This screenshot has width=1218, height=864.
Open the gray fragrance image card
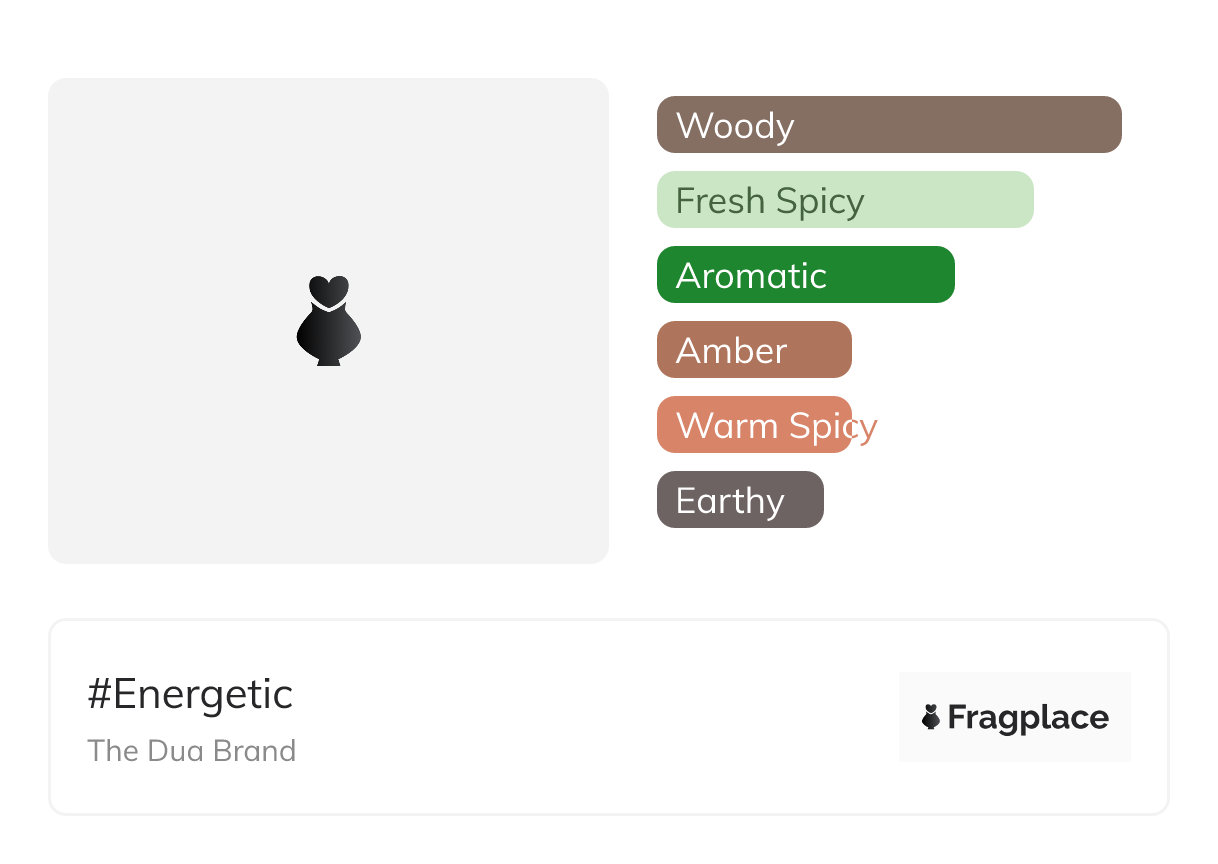pos(328,321)
